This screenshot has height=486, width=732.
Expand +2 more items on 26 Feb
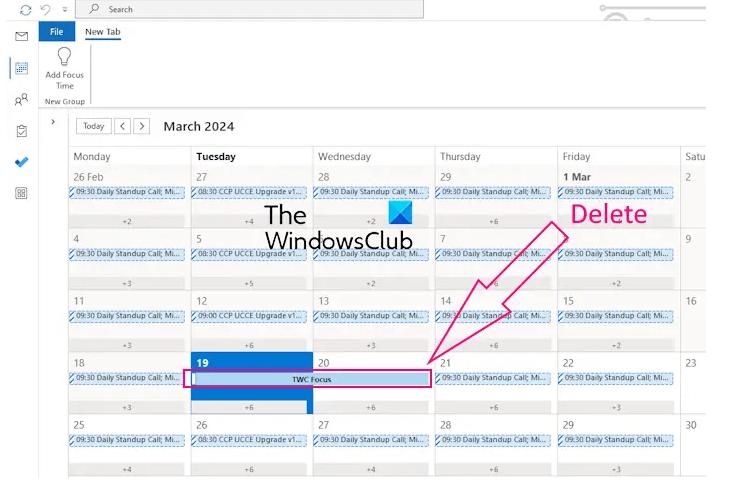(x=127, y=221)
